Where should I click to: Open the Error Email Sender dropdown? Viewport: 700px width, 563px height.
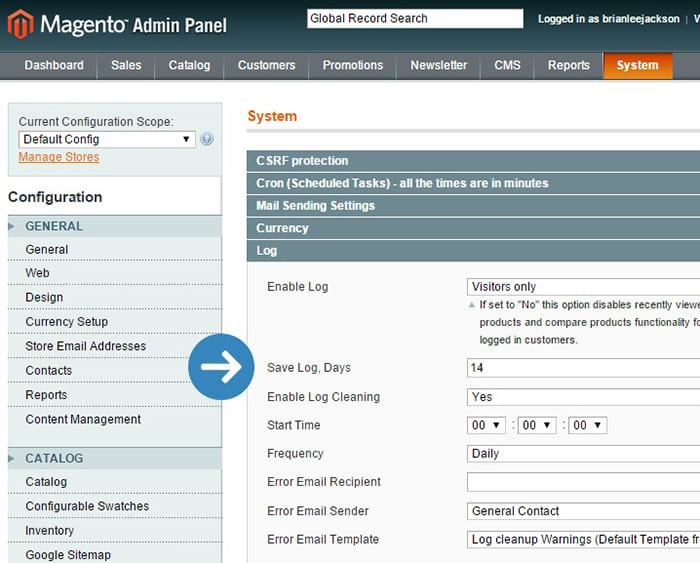click(x=583, y=511)
